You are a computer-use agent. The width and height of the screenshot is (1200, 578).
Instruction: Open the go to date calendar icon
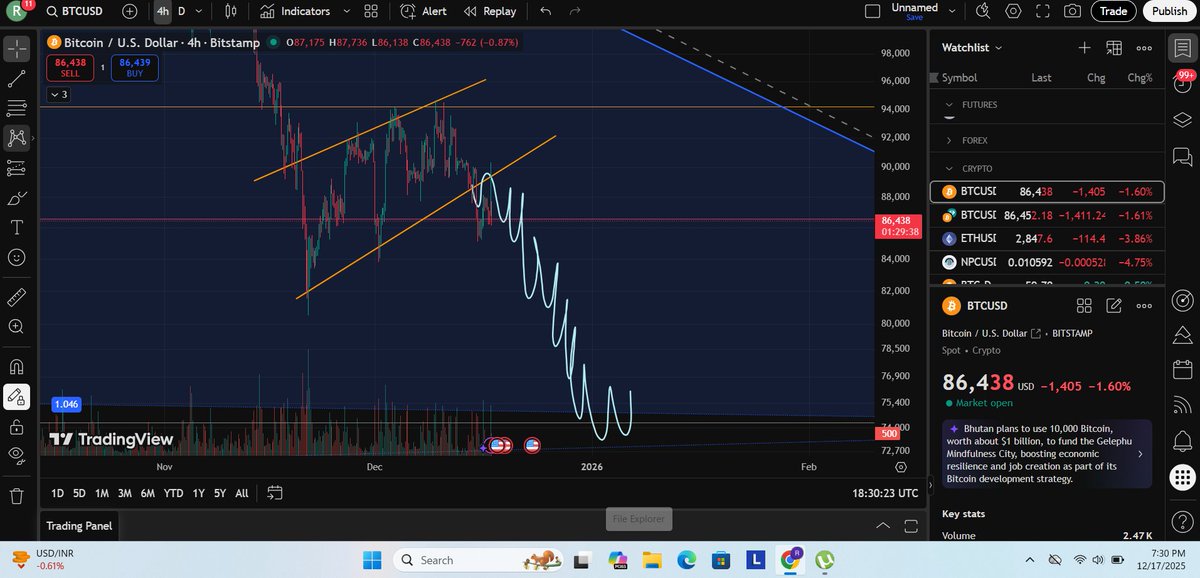[275, 492]
